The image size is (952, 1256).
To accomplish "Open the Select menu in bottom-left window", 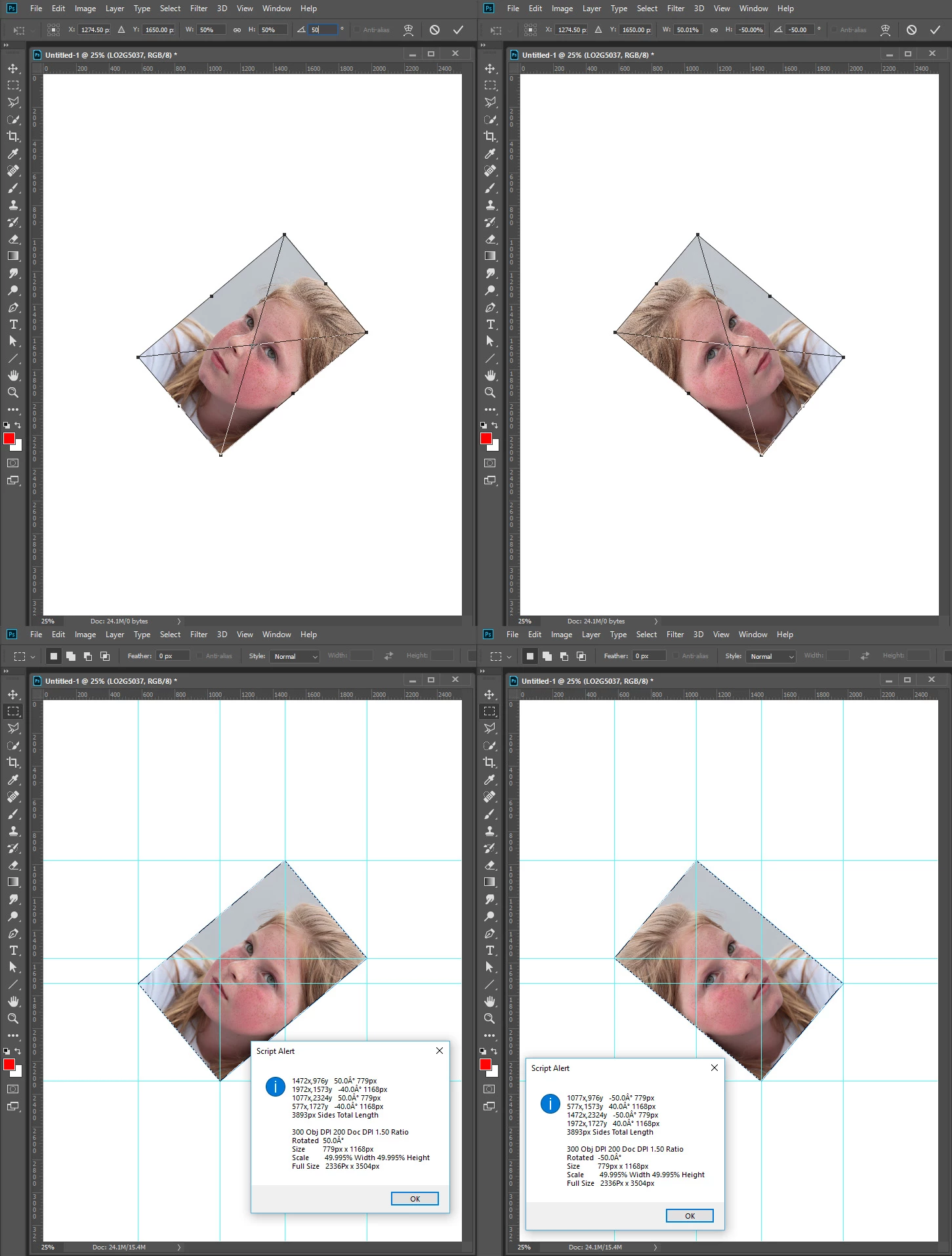I will click(x=170, y=635).
